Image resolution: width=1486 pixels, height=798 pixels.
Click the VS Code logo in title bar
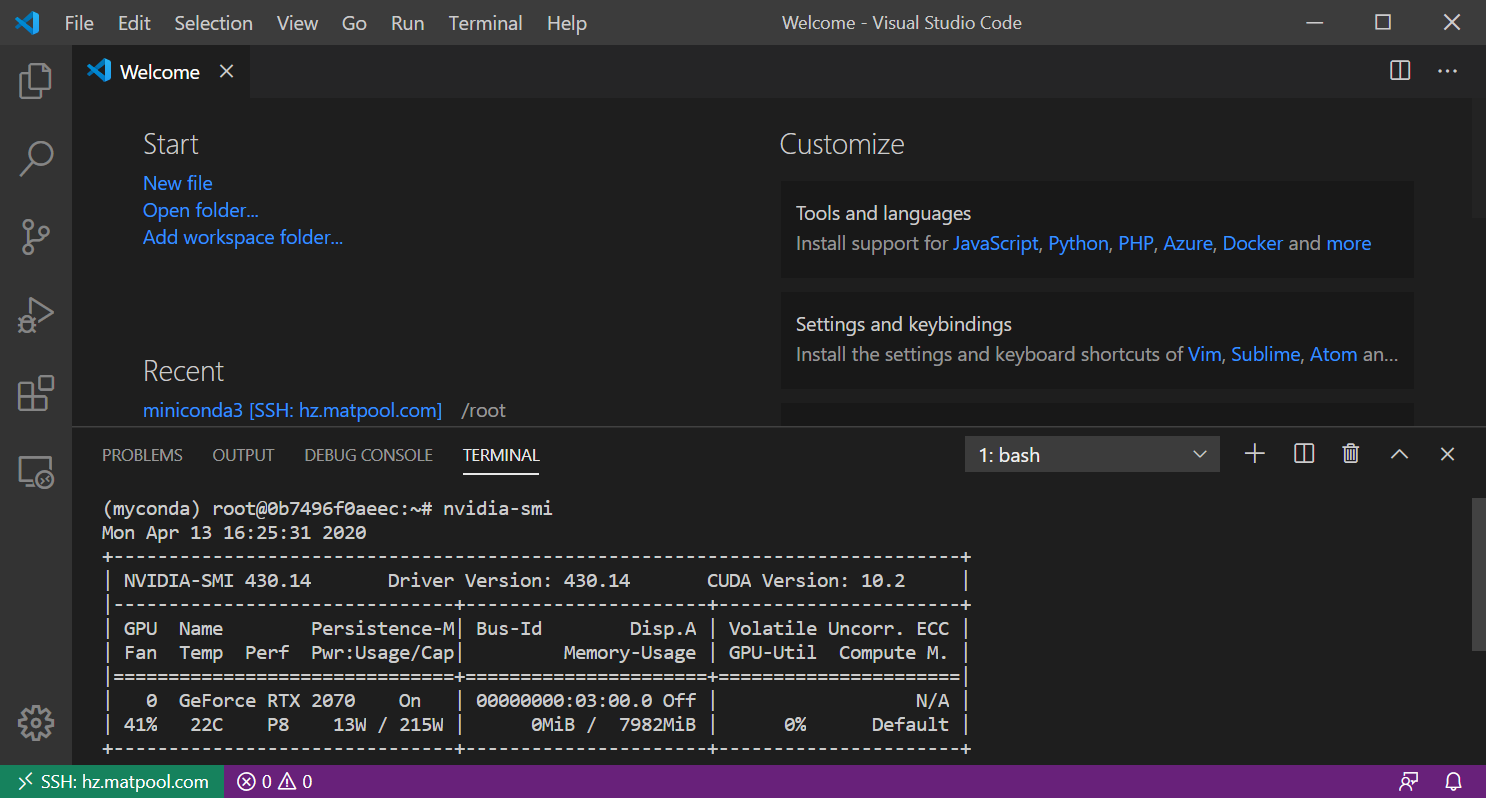(27, 22)
